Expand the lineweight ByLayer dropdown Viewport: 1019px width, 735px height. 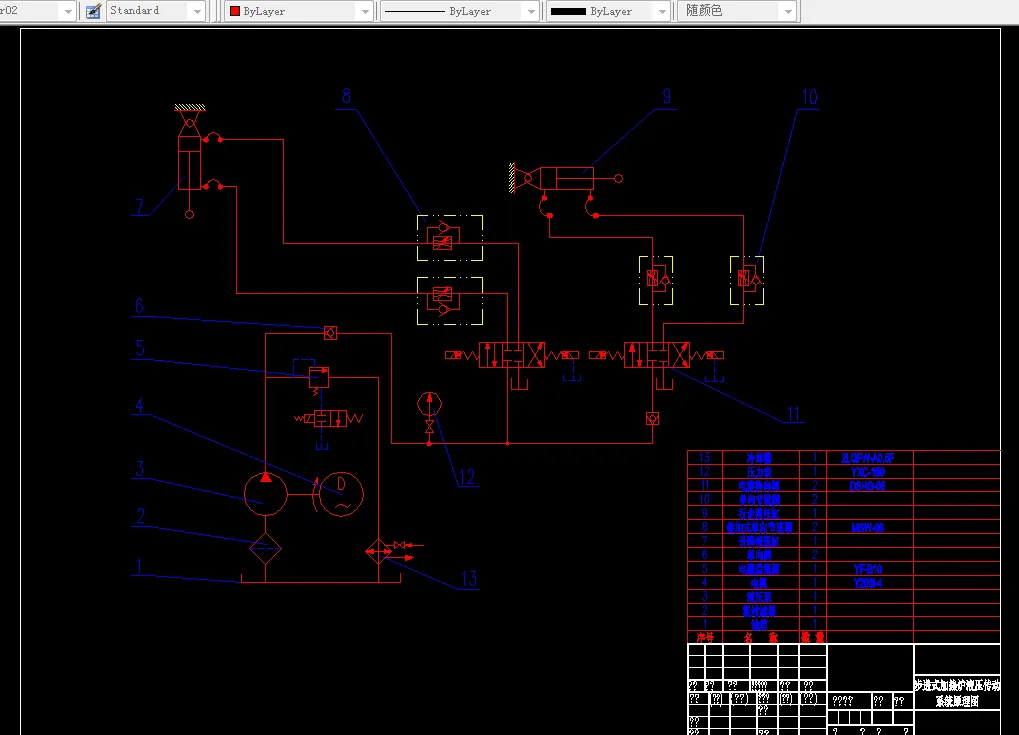(x=662, y=11)
